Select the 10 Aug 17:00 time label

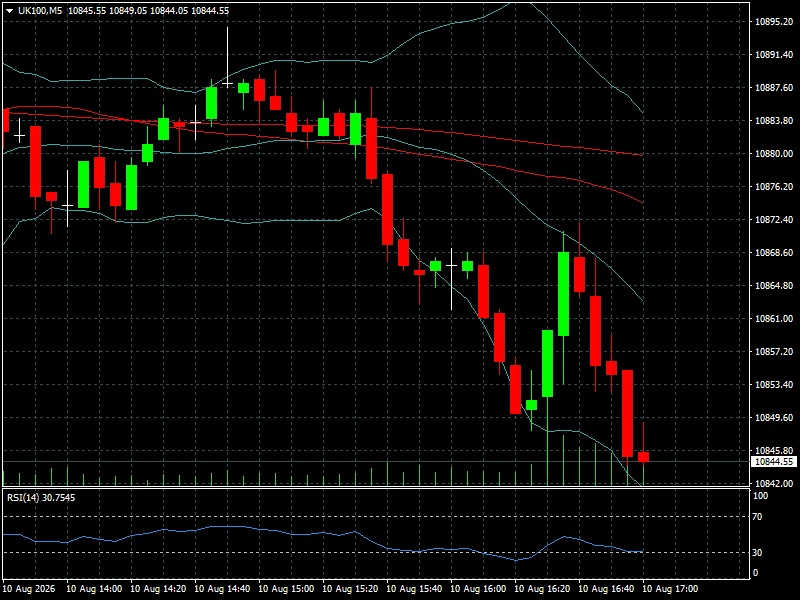click(670, 589)
